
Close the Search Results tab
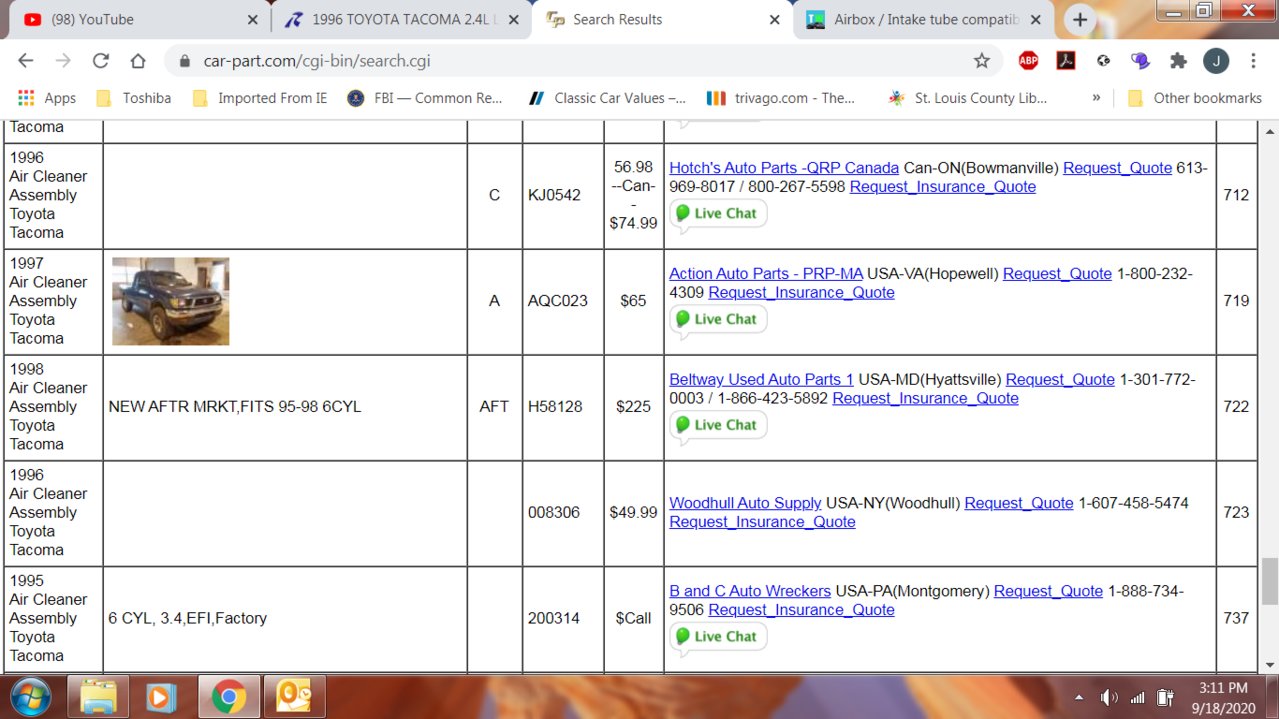pyautogui.click(x=774, y=20)
